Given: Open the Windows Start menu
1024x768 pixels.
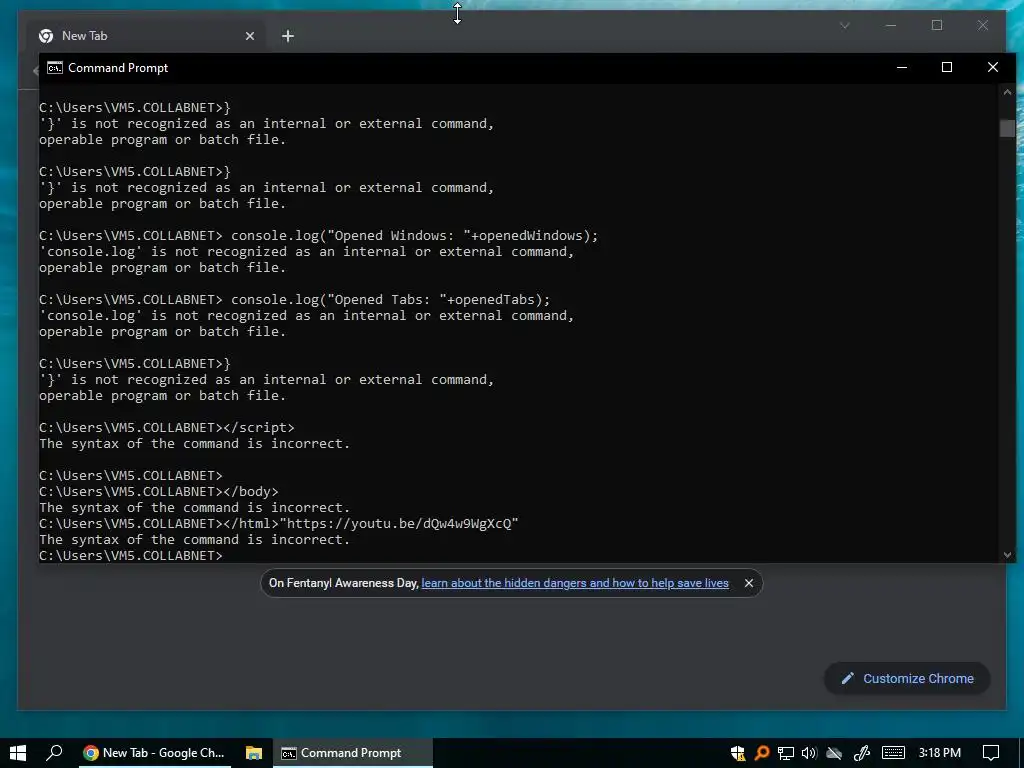Looking at the screenshot, I should [18, 753].
